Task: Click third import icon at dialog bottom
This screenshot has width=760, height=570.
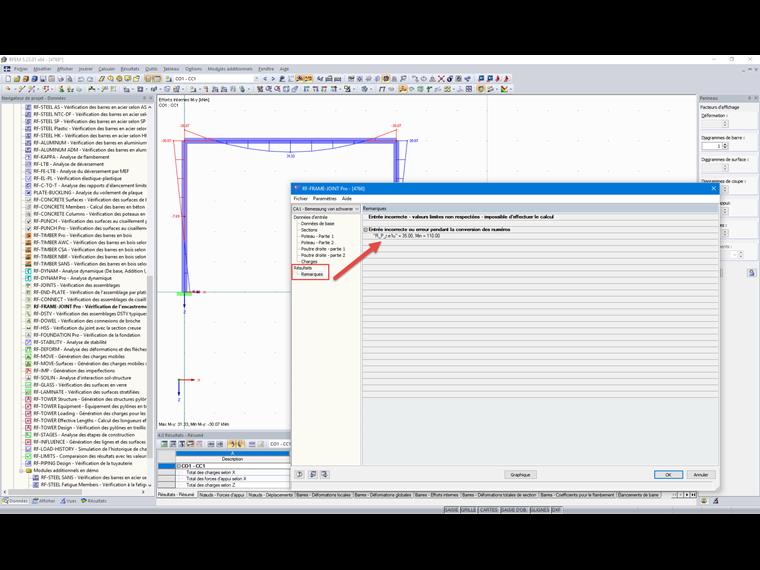Action: pyautogui.click(x=324, y=475)
